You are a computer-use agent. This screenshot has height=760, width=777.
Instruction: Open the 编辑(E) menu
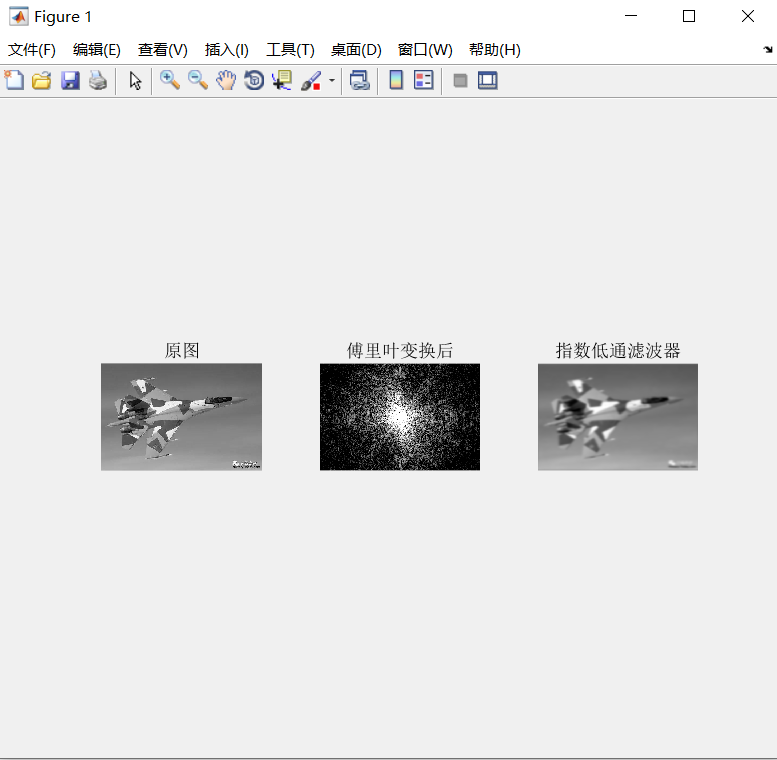pyautogui.click(x=97, y=50)
